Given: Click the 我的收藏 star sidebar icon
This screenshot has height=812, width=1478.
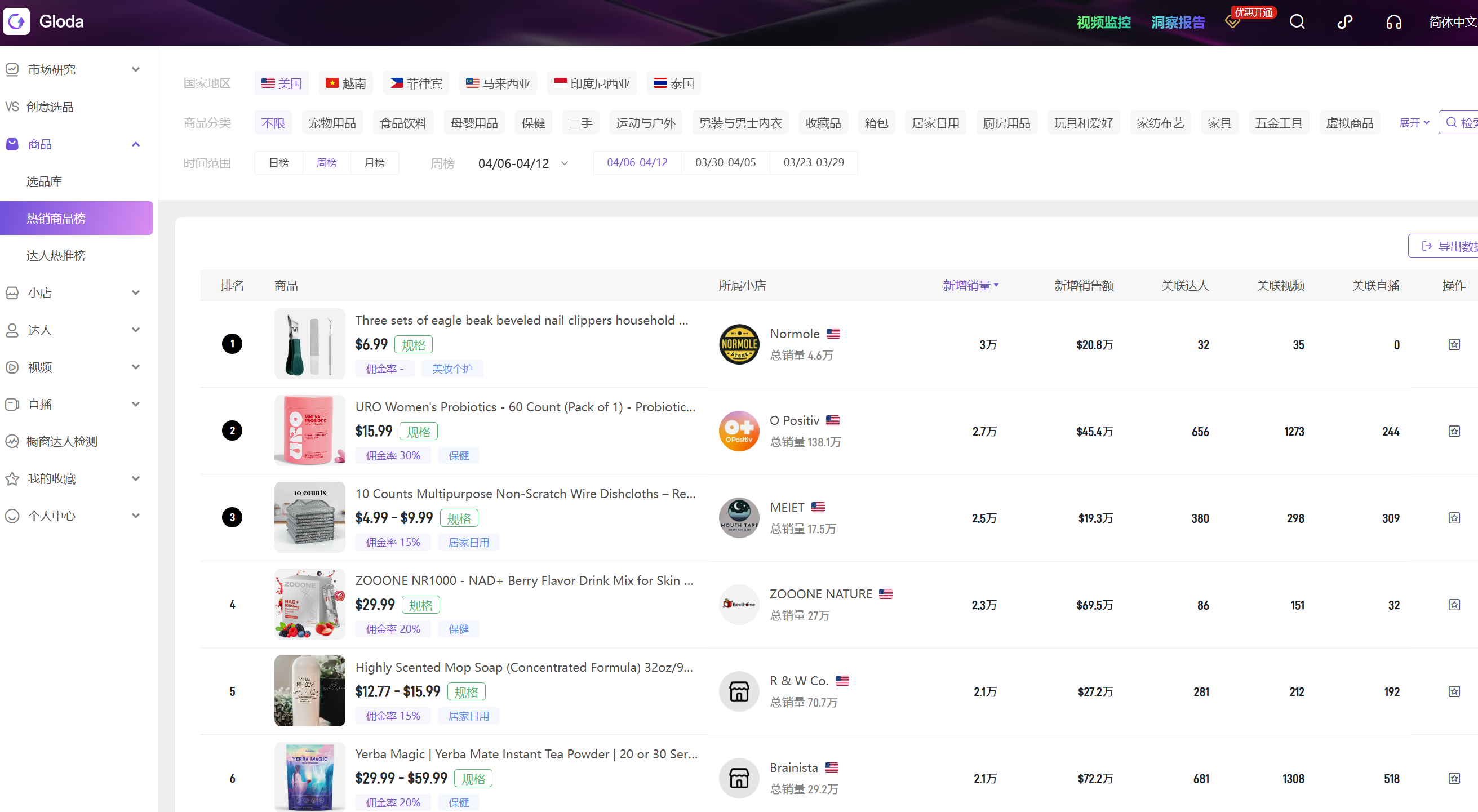Looking at the screenshot, I should click(12, 478).
